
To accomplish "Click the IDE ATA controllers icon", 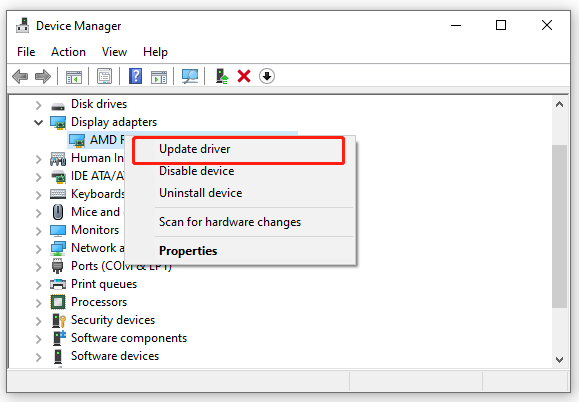I will (58, 176).
